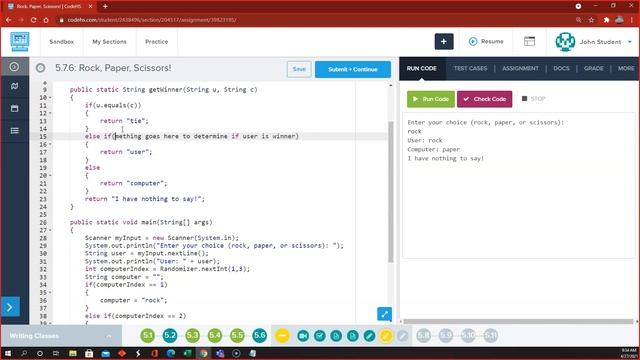The height and width of the screenshot is (360, 640).
Task: Open Windows Start menu
Action: tap(8, 353)
